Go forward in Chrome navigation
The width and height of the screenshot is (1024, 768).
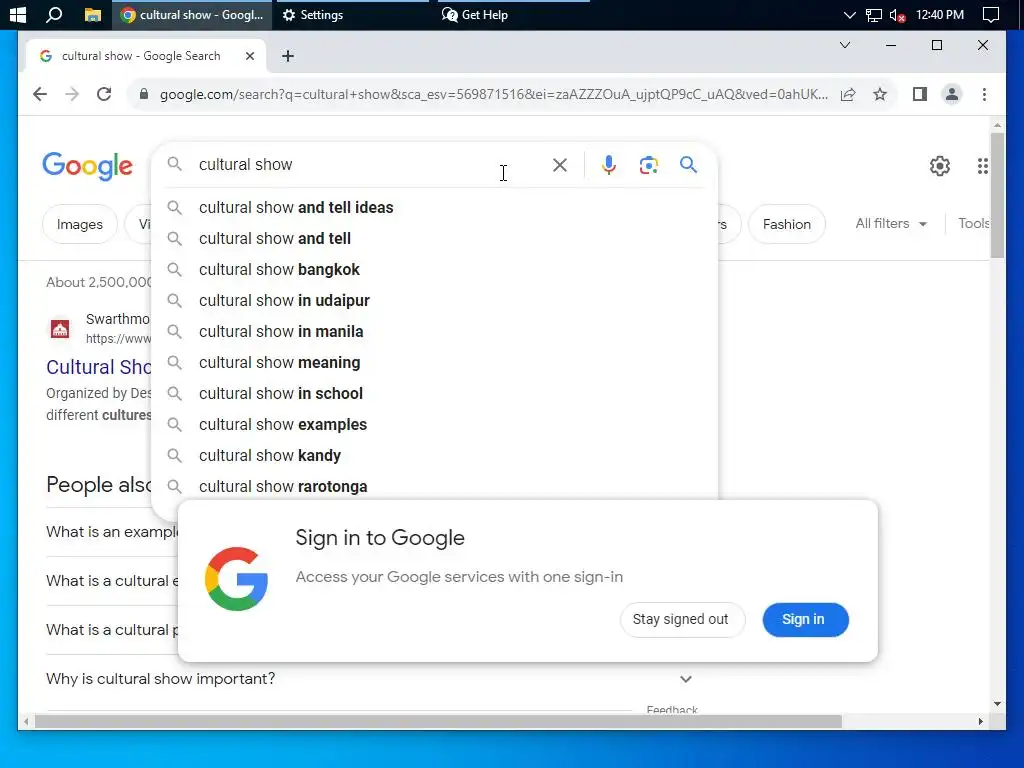click(x=72, y=94)
